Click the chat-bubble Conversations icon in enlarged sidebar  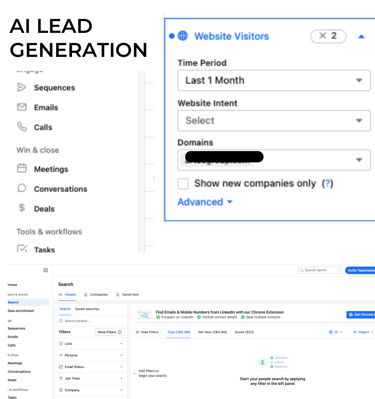pyautogui.click(x=22, y=188)
